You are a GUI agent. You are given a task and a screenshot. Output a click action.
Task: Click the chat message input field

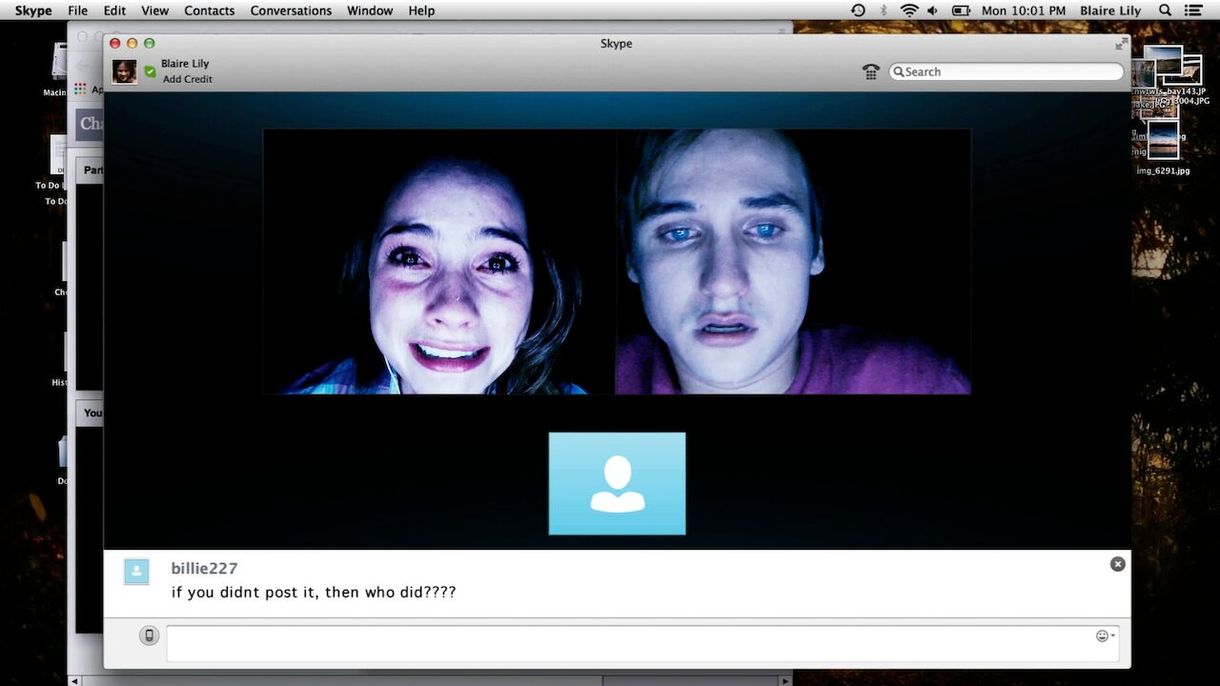642,643
